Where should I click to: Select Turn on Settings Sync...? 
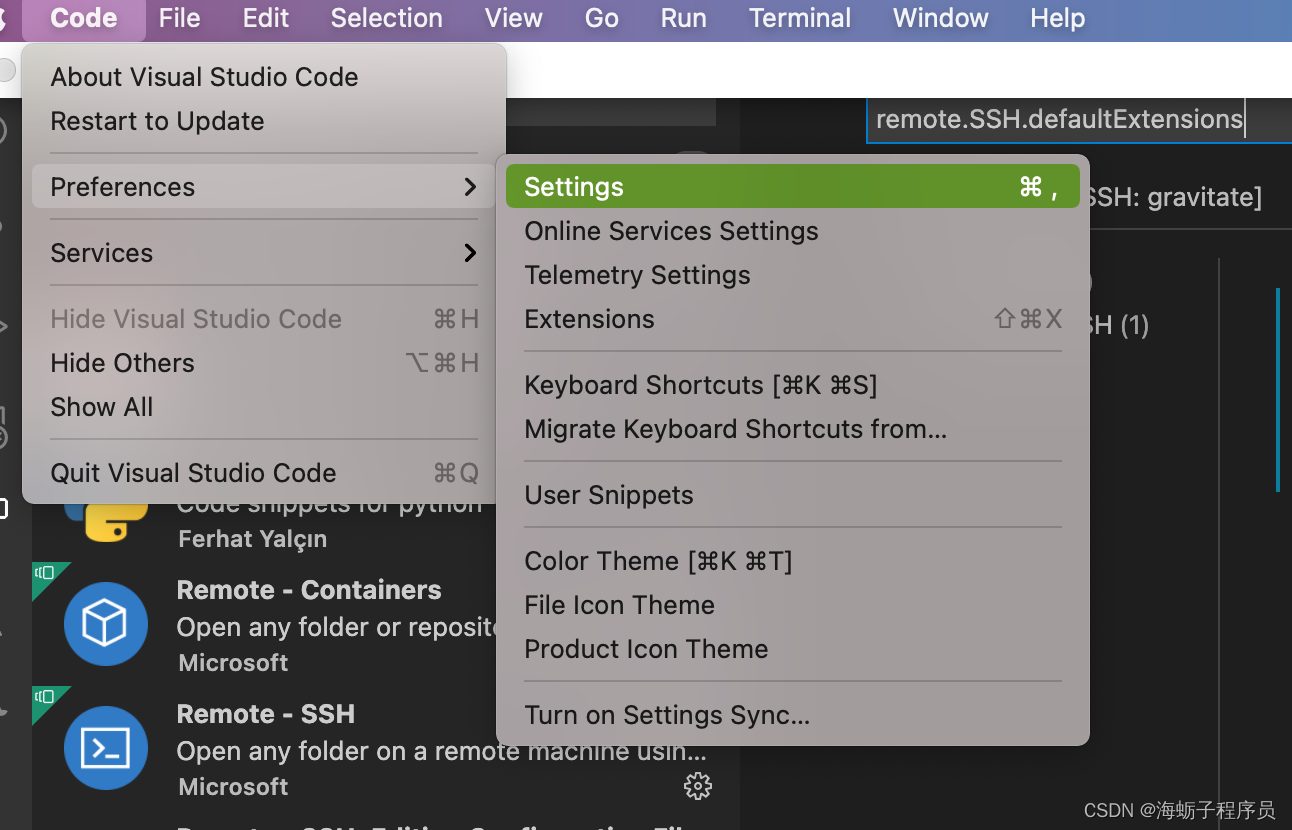point(793,715)
